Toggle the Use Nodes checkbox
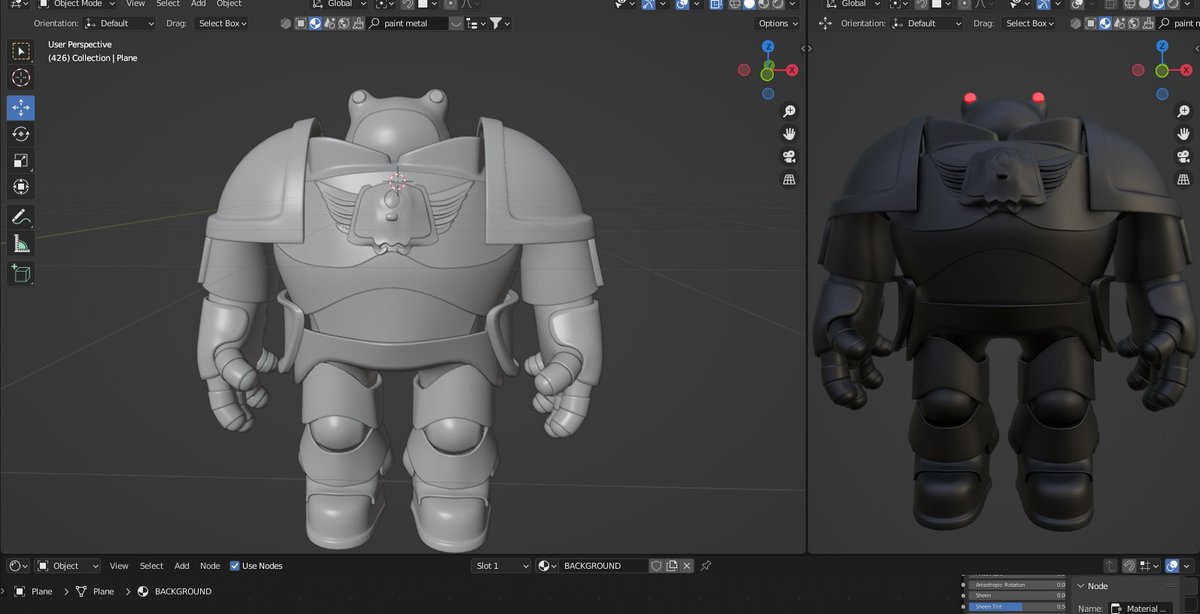 point(235,566)
